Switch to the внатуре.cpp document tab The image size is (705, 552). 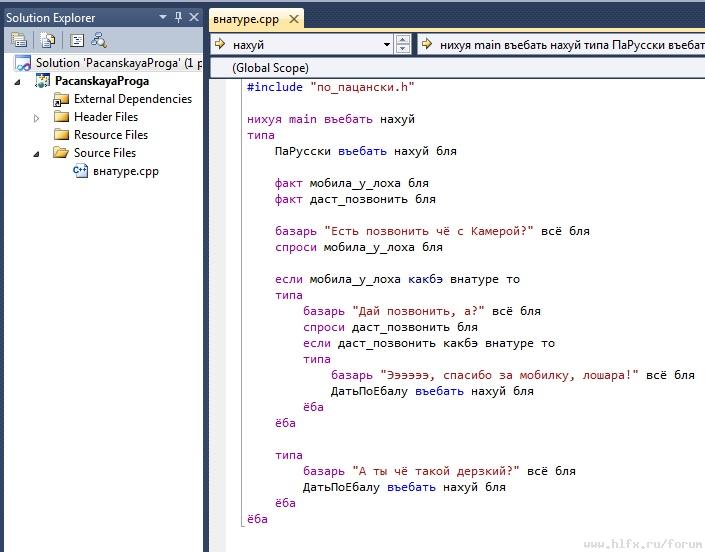point(248,19)
